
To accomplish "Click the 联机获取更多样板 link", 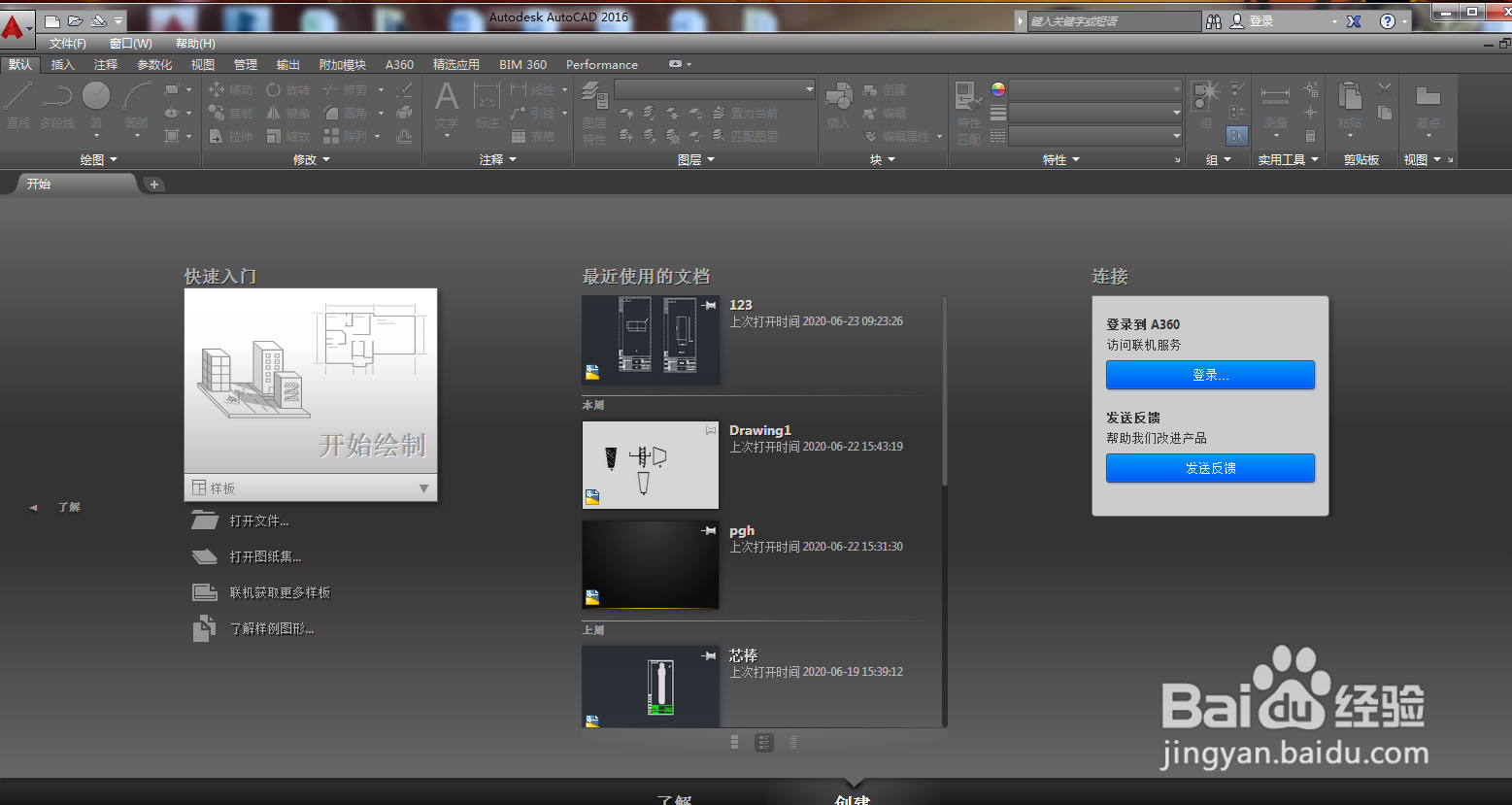I will coord(280,592).
